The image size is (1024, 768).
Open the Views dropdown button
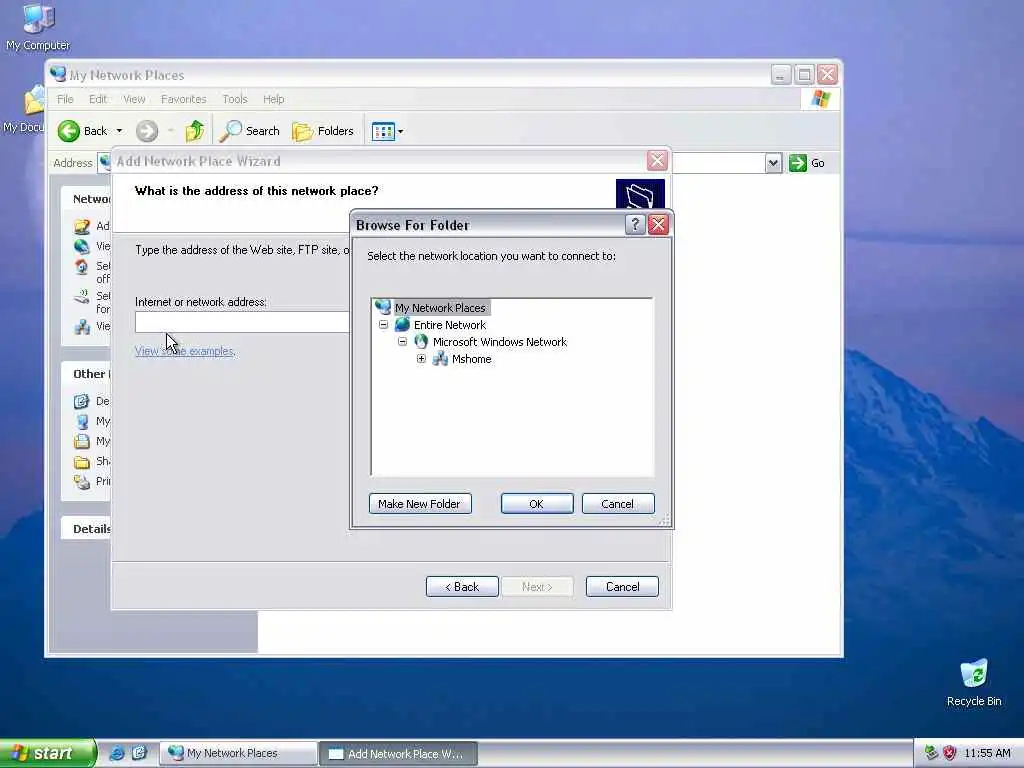point(388,131)
